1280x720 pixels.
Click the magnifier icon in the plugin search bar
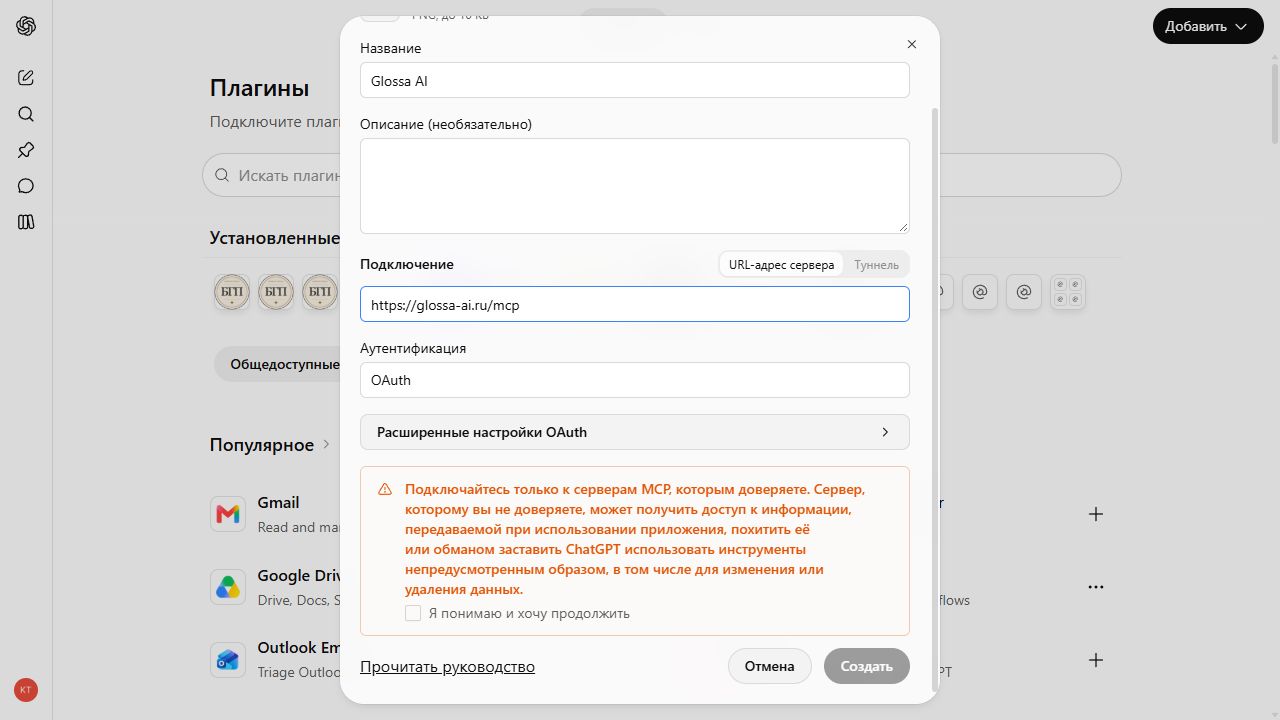click(x=222, y=175)
